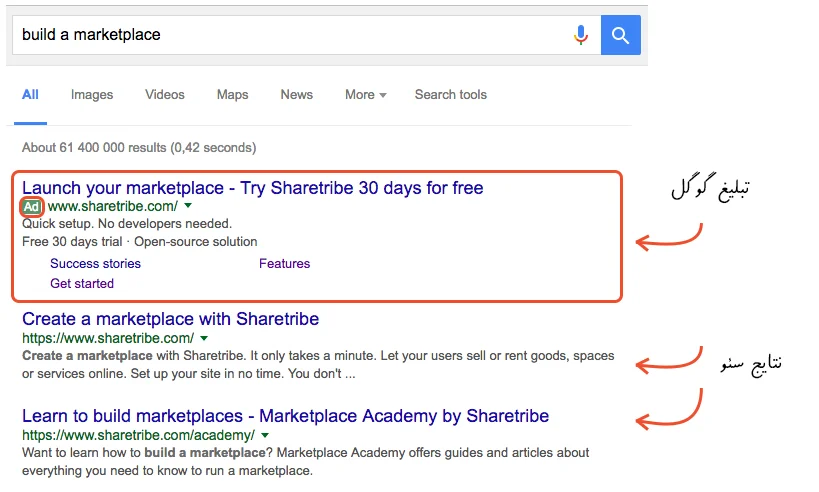Screen dimensions: 819x492
Task: Open the Maps tab
Action: click(x=233, y=95)
